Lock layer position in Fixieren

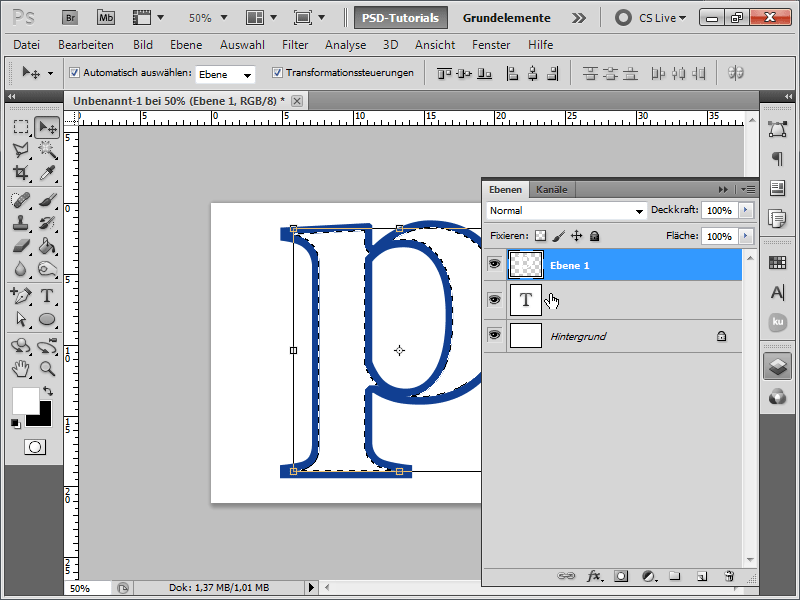click(x=577, y=236)
